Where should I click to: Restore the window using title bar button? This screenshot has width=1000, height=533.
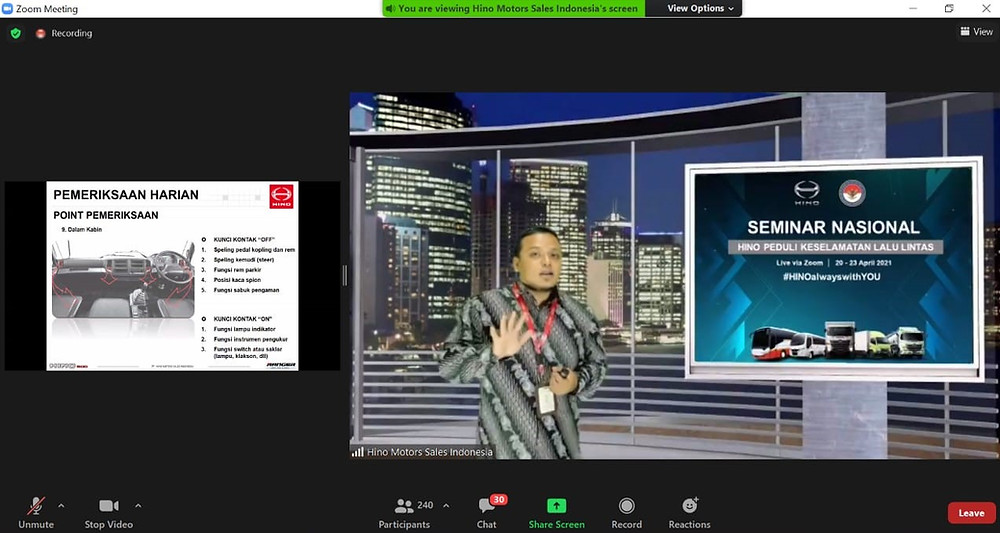[x=949, y=8]
